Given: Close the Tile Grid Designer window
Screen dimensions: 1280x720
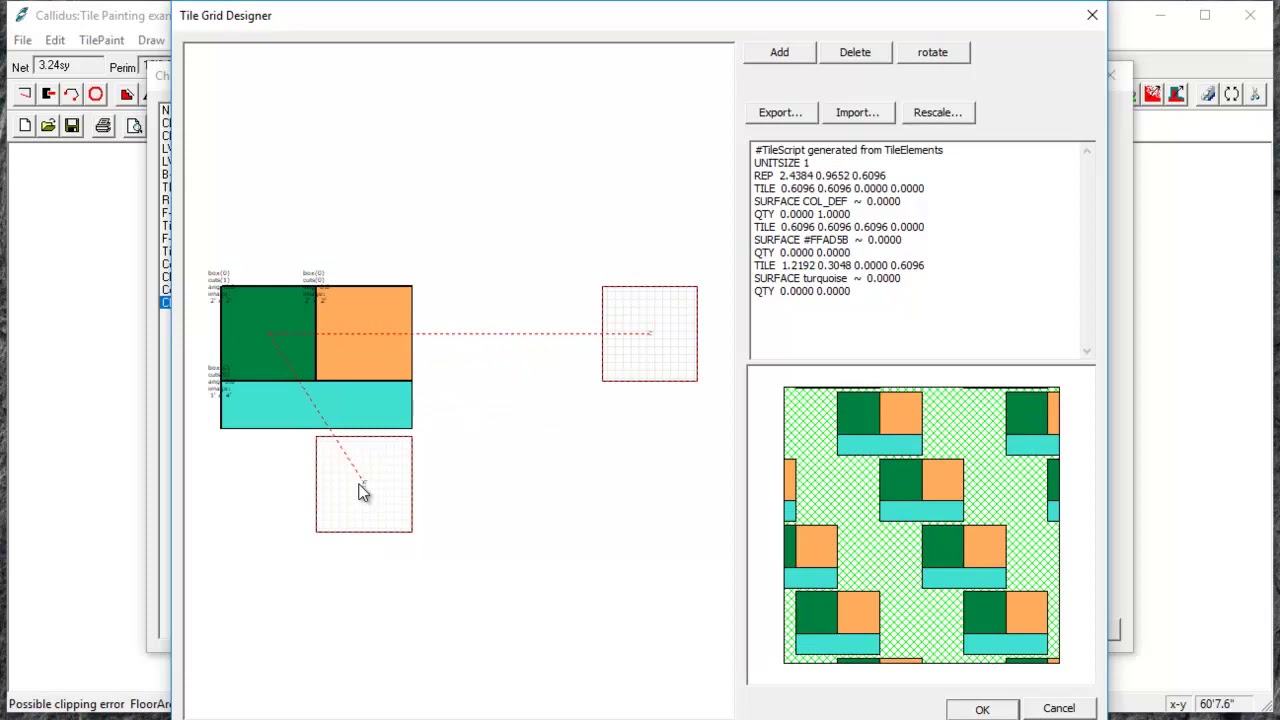Looking at the screenshot, I should [x=1092, y=15].
